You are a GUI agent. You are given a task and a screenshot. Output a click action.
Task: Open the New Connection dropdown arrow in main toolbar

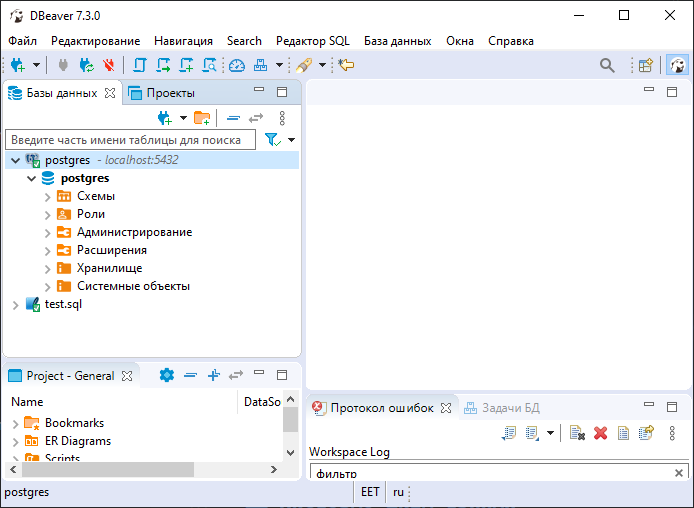pyautogui.click(x=36, y=65)
